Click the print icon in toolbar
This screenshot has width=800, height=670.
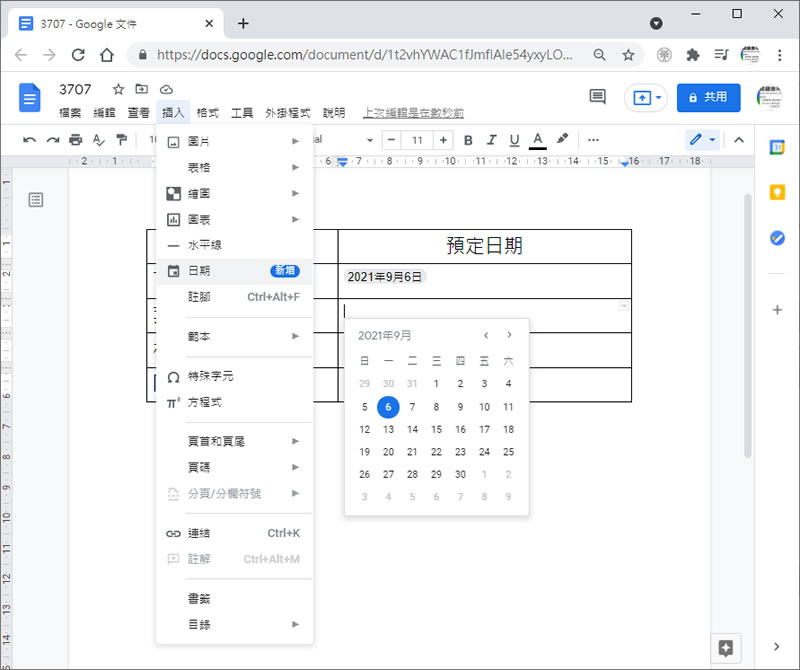[x=76, y=140]
